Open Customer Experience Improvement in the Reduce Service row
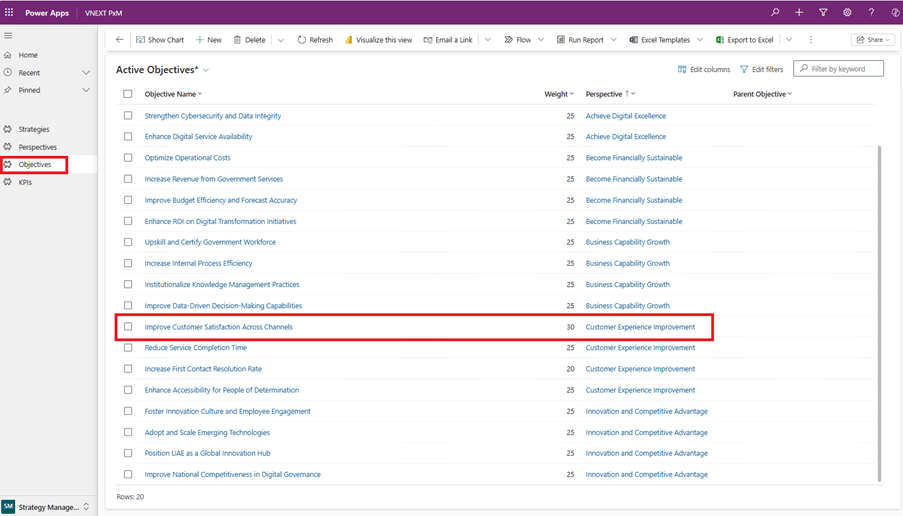Viewport: 903px width, 516px height. [x=640, y=348]
